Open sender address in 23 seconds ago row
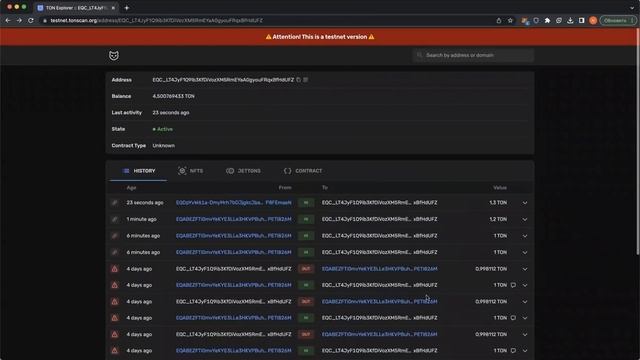 233,202
